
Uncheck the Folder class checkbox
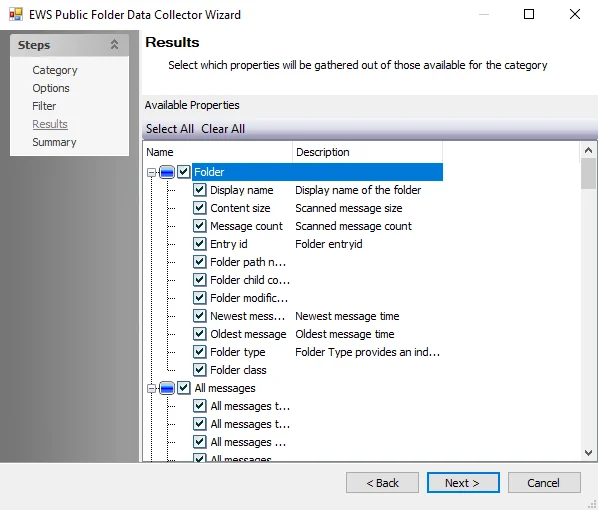pos(199,370)
